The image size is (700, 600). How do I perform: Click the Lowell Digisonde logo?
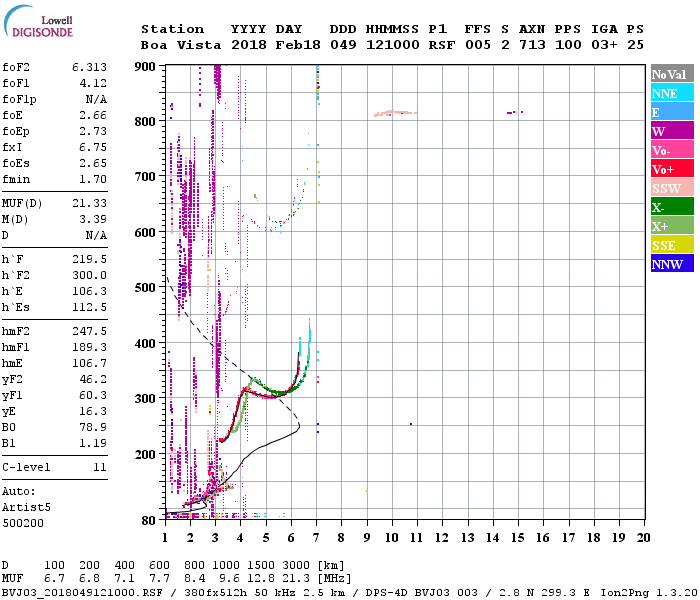[x=38, y=21]
